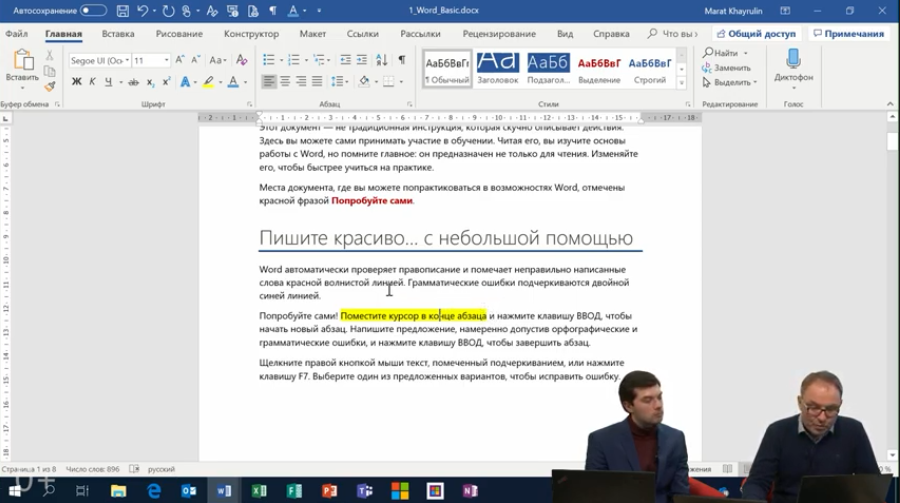The height and width of the screenshot is (503, 900).
Task: Open the font name combo box
Action: [99, 60]
